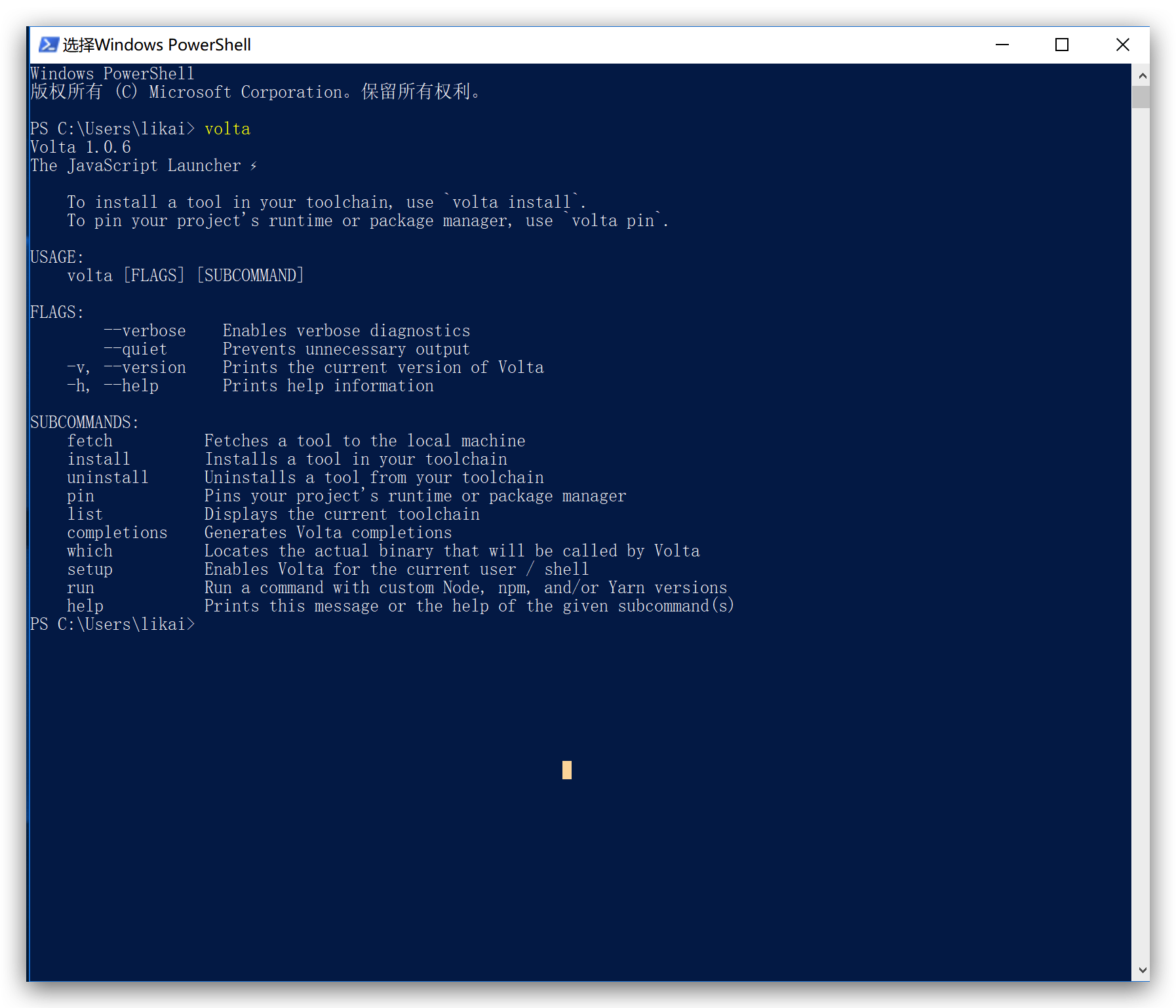Maximize the PowerShell window
Screen dimensions: 1176x1008
(x=1062, y=45)
